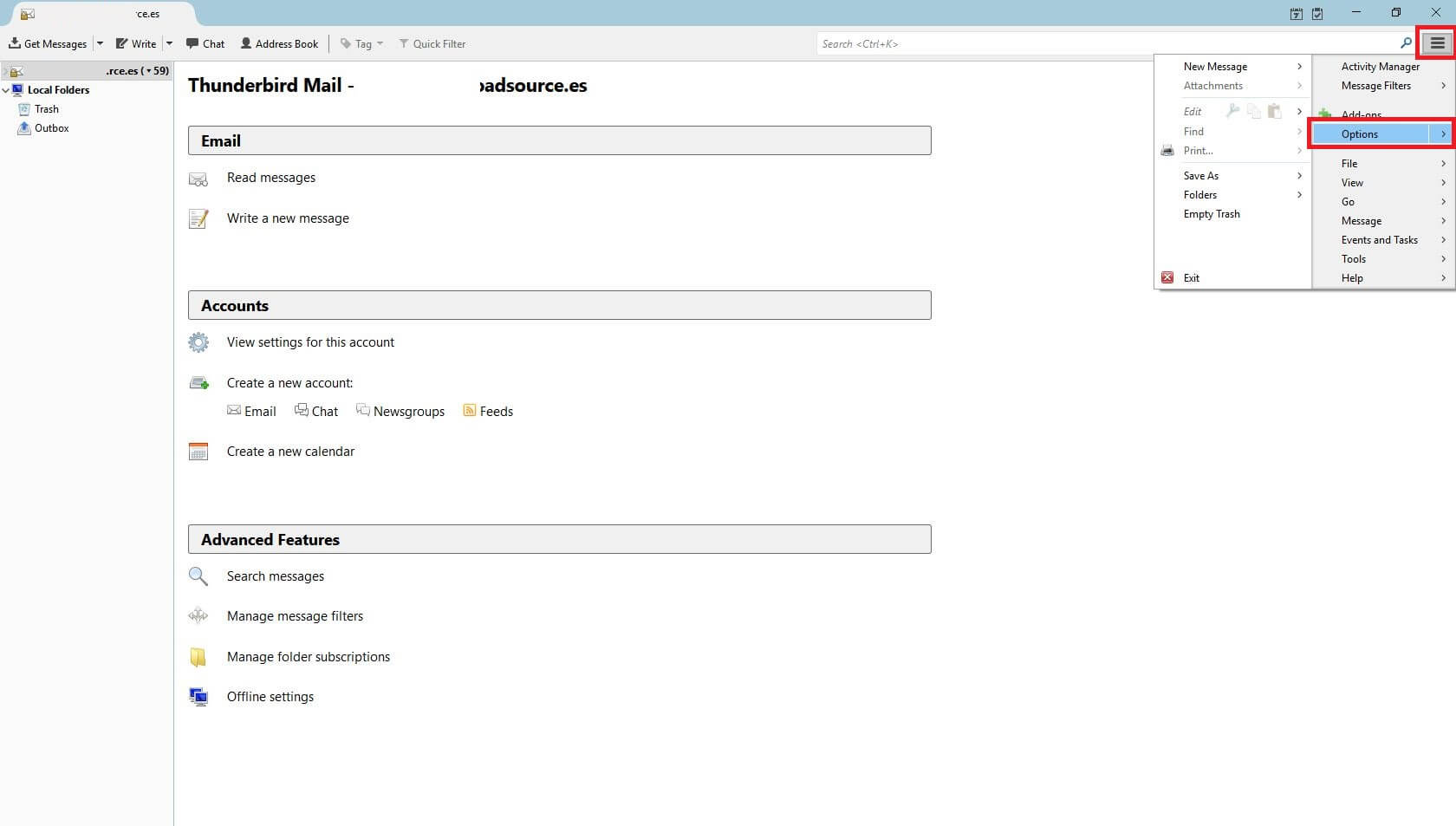Open the Tasks tab icon in title bar

pyautogui.click(x=1317, y=14)
